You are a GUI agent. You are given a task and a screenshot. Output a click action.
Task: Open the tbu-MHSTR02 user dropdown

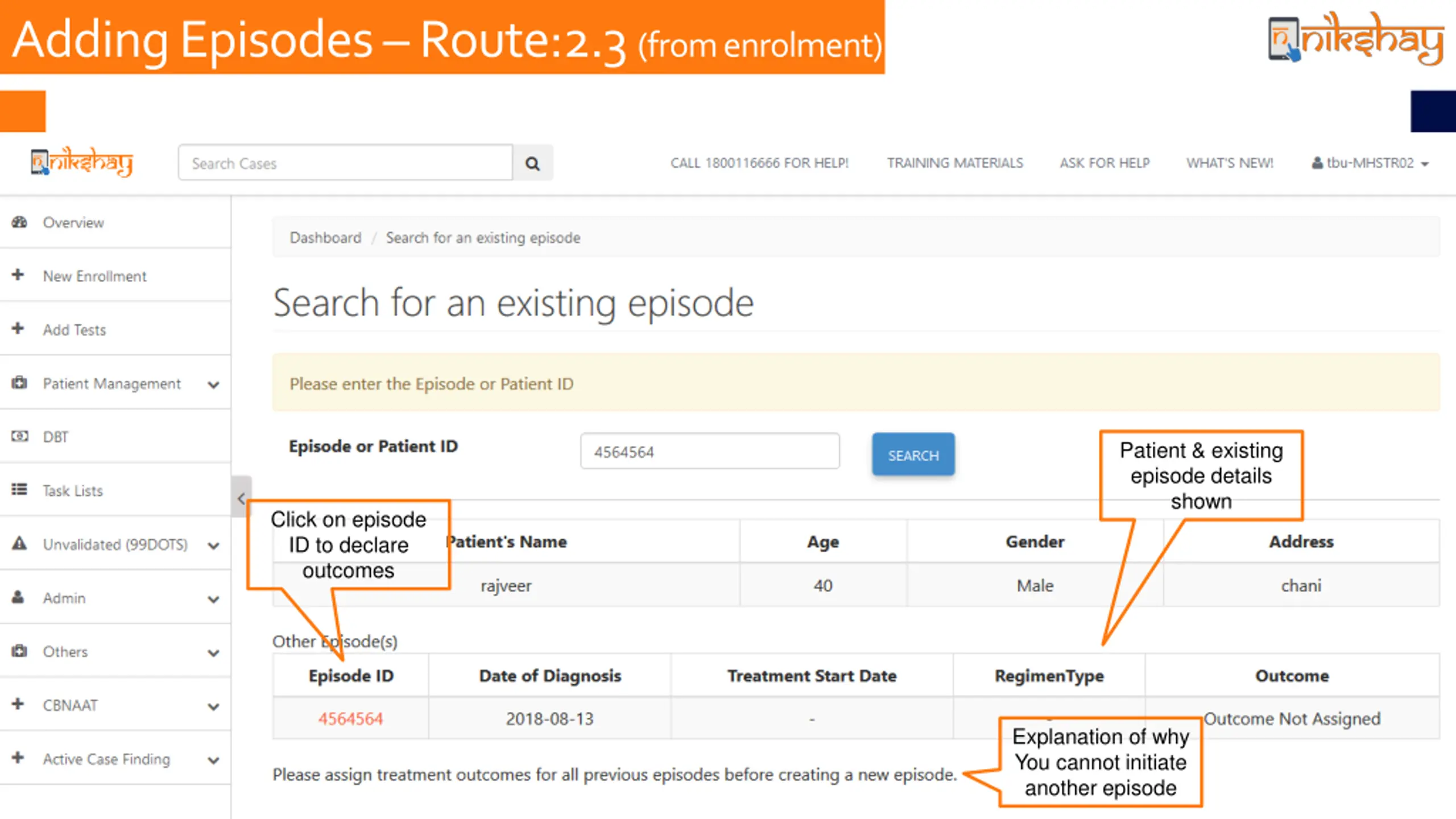click(x=1371, y=163)
